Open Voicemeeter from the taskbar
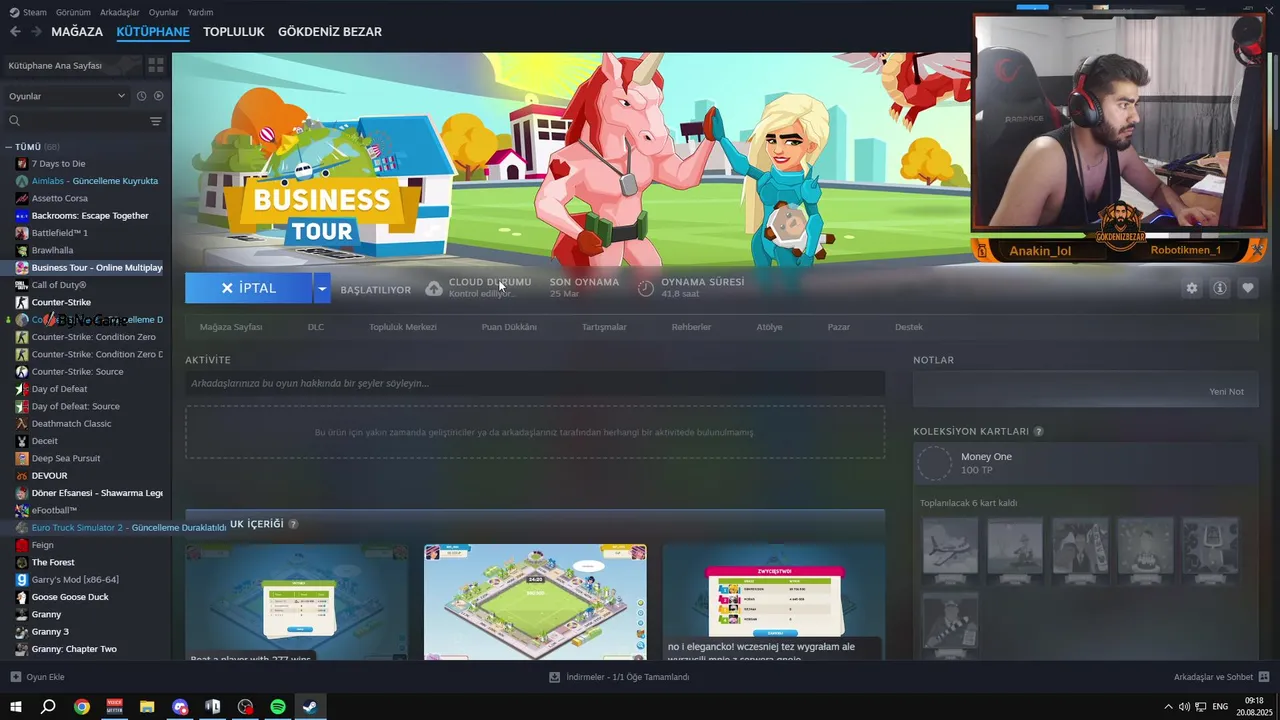1280x720 pixels. tap(114, 707)
